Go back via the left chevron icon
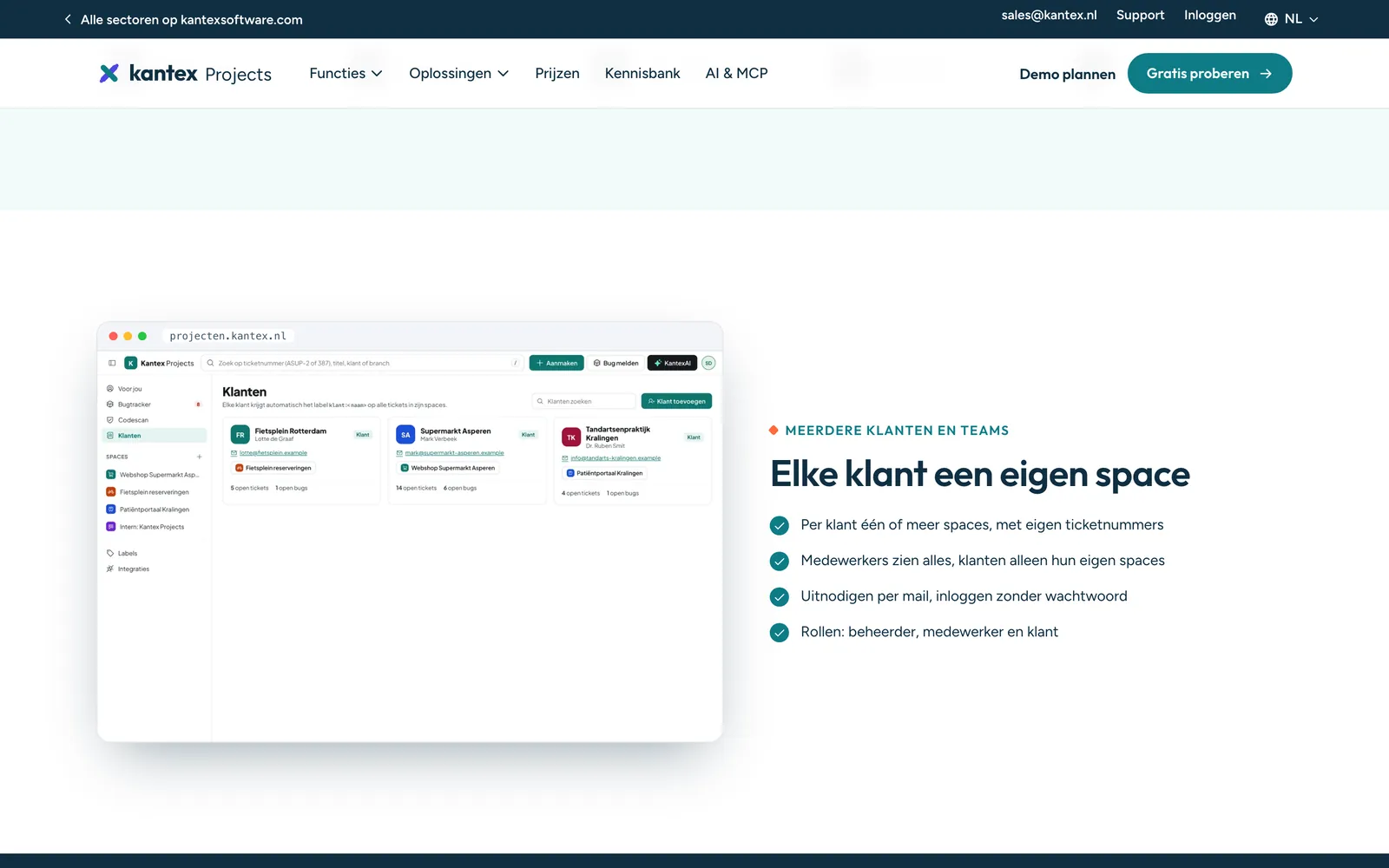Screen dimensions: 1389x868 68,19
